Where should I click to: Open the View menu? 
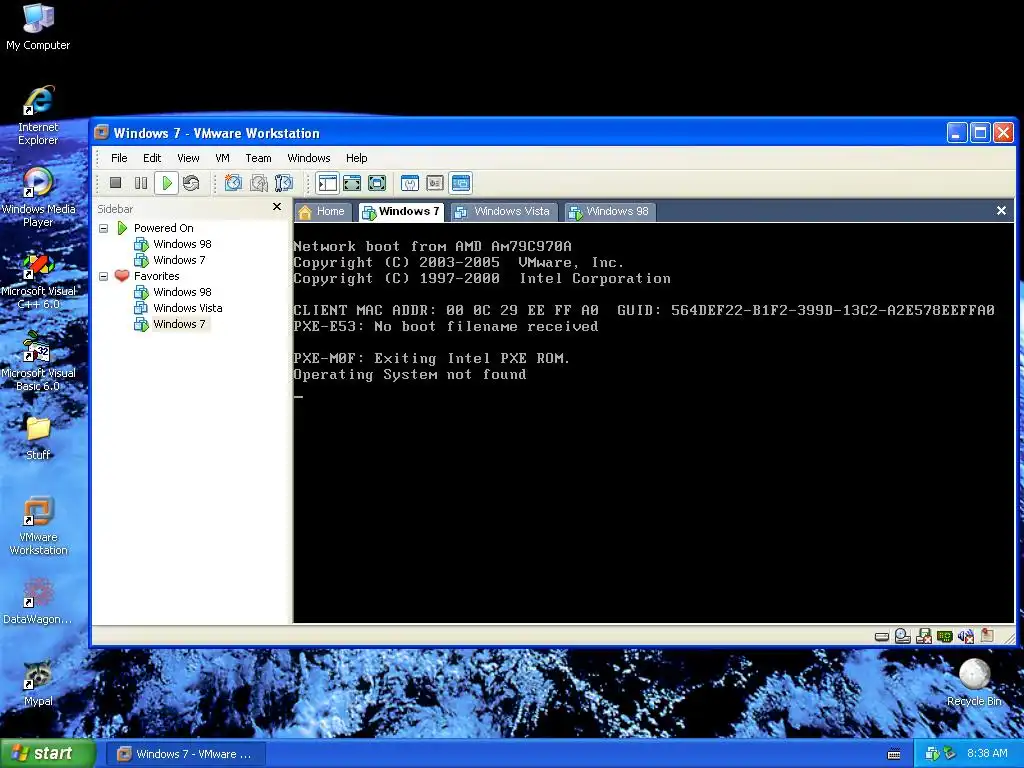coord(188,158)
